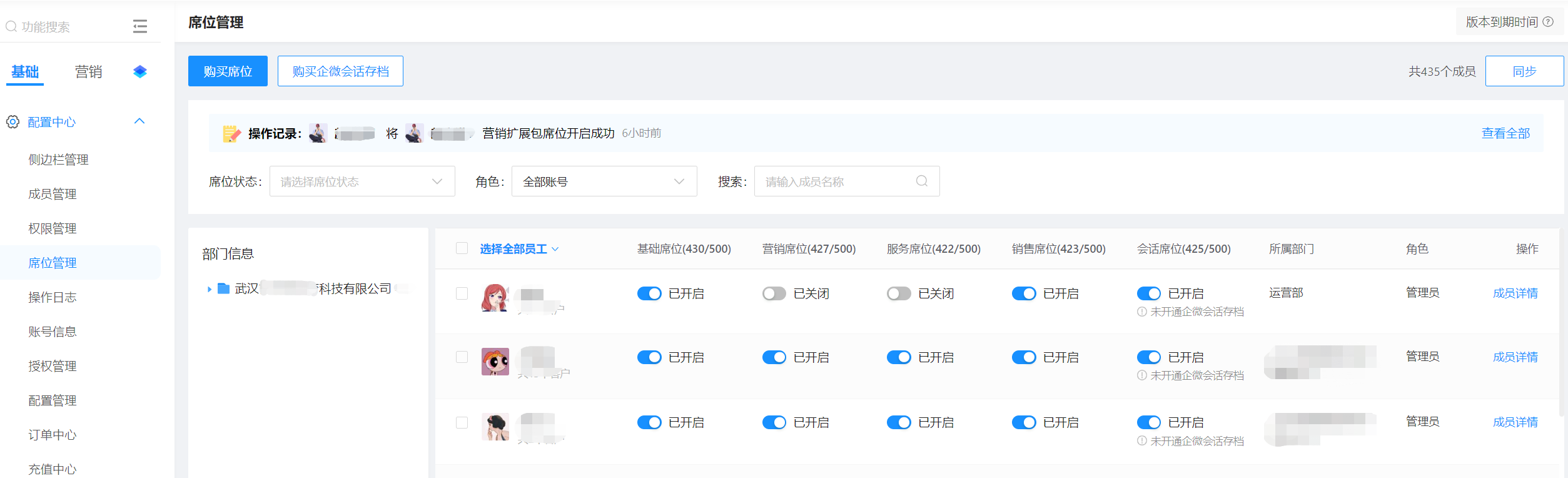Click the 版本到期时间 label
The image size is (1568, 478).
1502,22
